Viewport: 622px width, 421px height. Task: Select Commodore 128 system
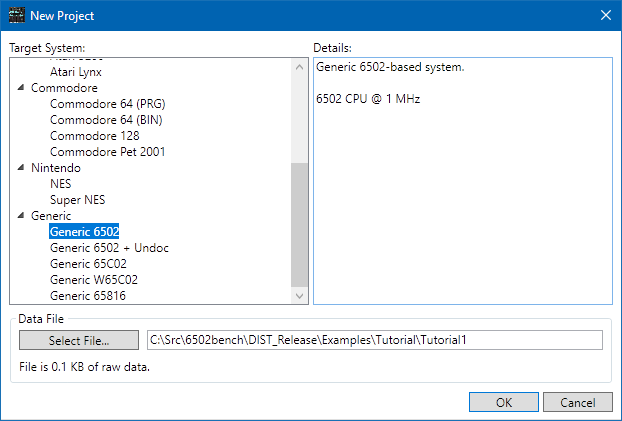click(94, 136)
